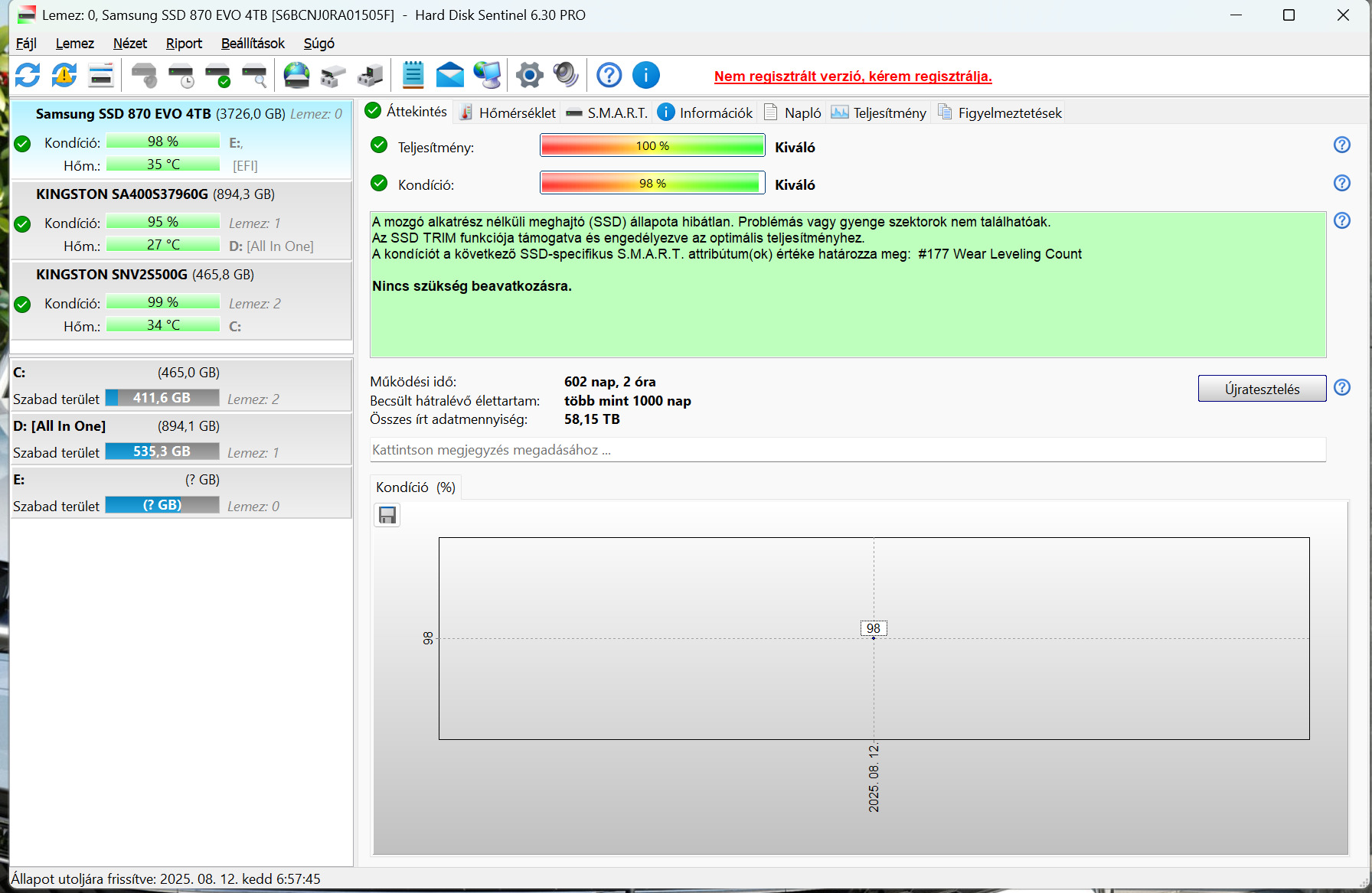
Task: Click the 'több mint 1000 nap' lifetime value
Action: click(x=628, y=401)
